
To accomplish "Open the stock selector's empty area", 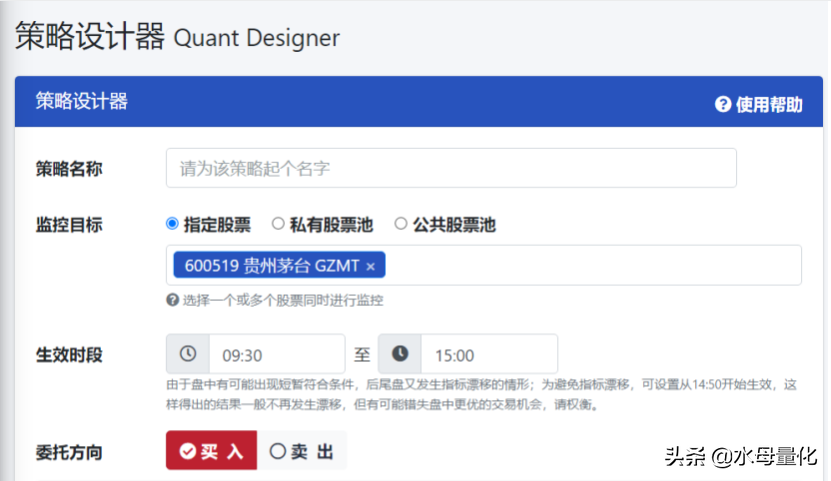I will (x=590, y=266).
